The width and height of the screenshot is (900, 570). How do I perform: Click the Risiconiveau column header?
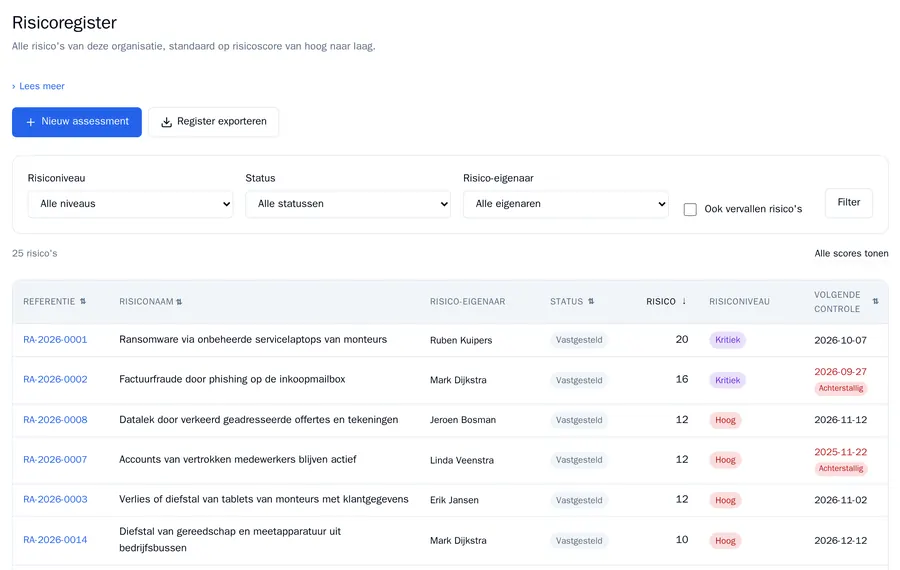pos(739,301)
